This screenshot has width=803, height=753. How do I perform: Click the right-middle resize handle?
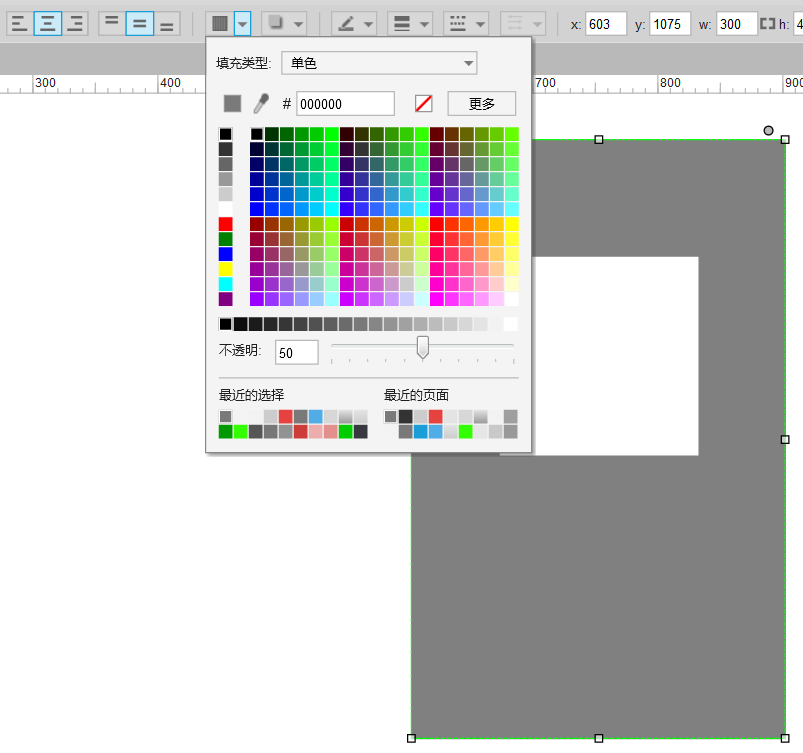[x=785, y=440]
